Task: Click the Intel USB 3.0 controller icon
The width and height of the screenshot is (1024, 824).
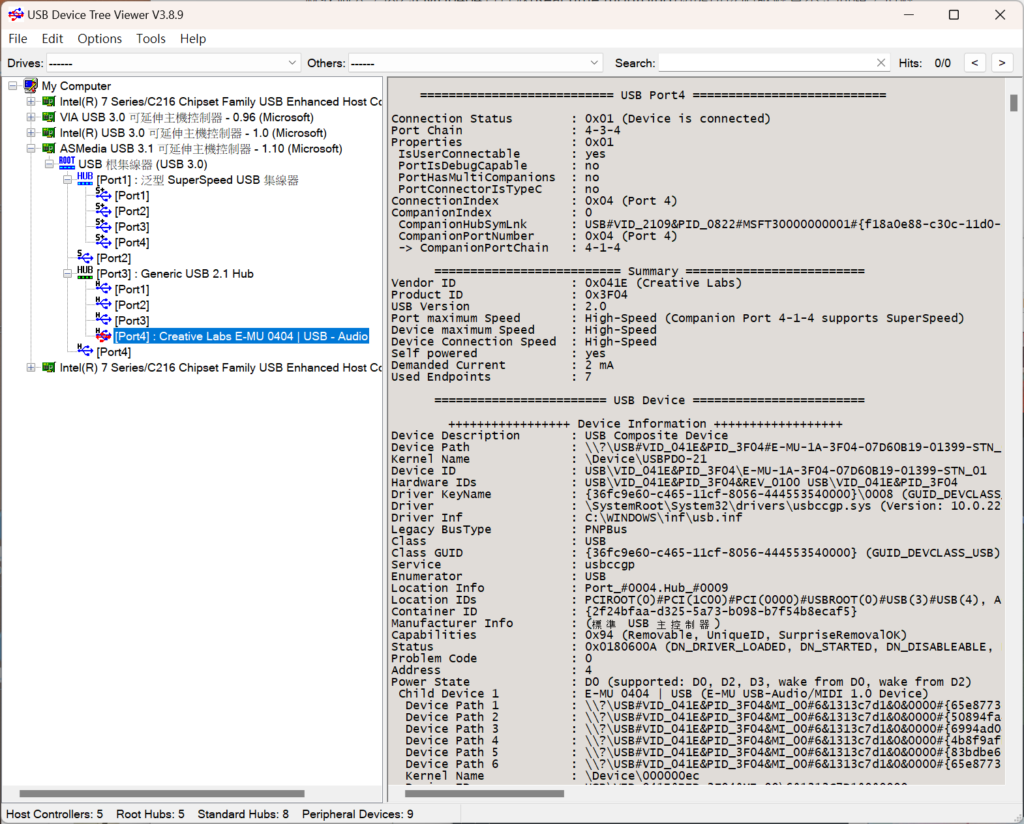Action: point(48,133)
